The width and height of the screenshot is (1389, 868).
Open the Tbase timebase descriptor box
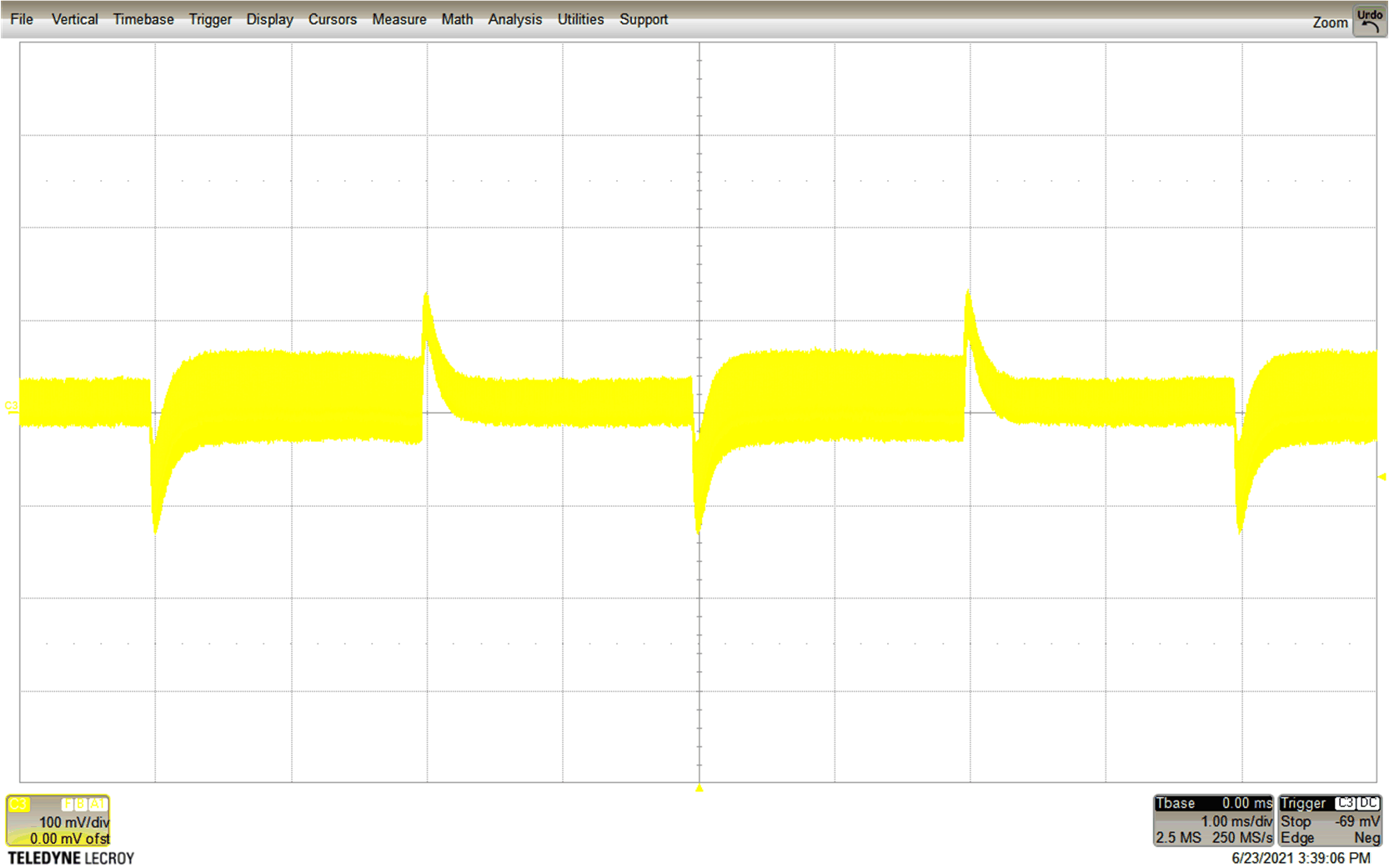1213,820
